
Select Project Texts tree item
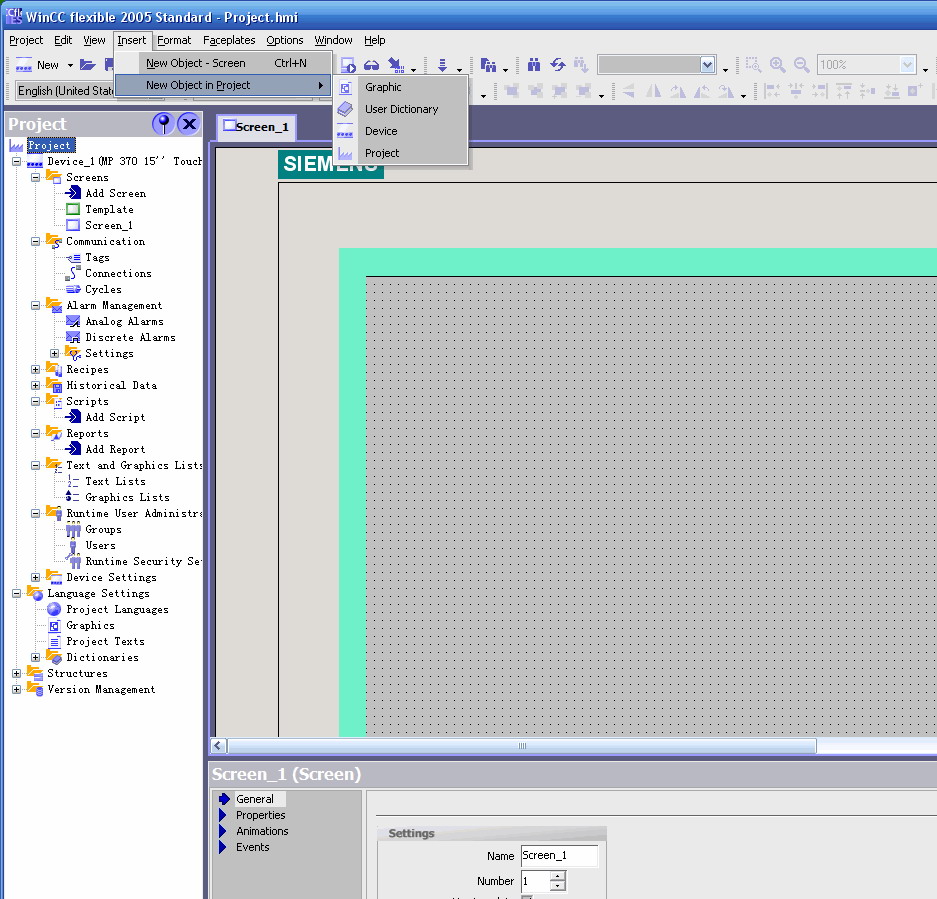pyautogui.click(x=105, y=641)
